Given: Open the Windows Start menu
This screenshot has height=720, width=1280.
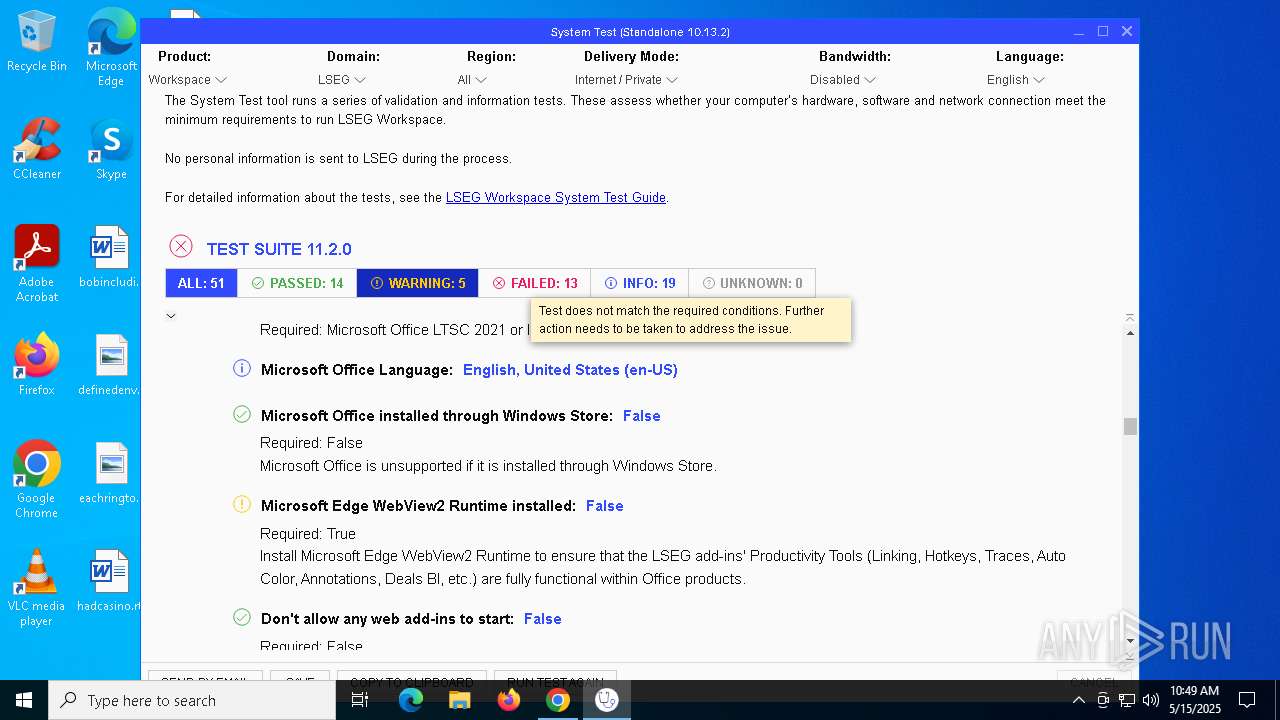Looking at the screenshot, I should click(24, 700).
